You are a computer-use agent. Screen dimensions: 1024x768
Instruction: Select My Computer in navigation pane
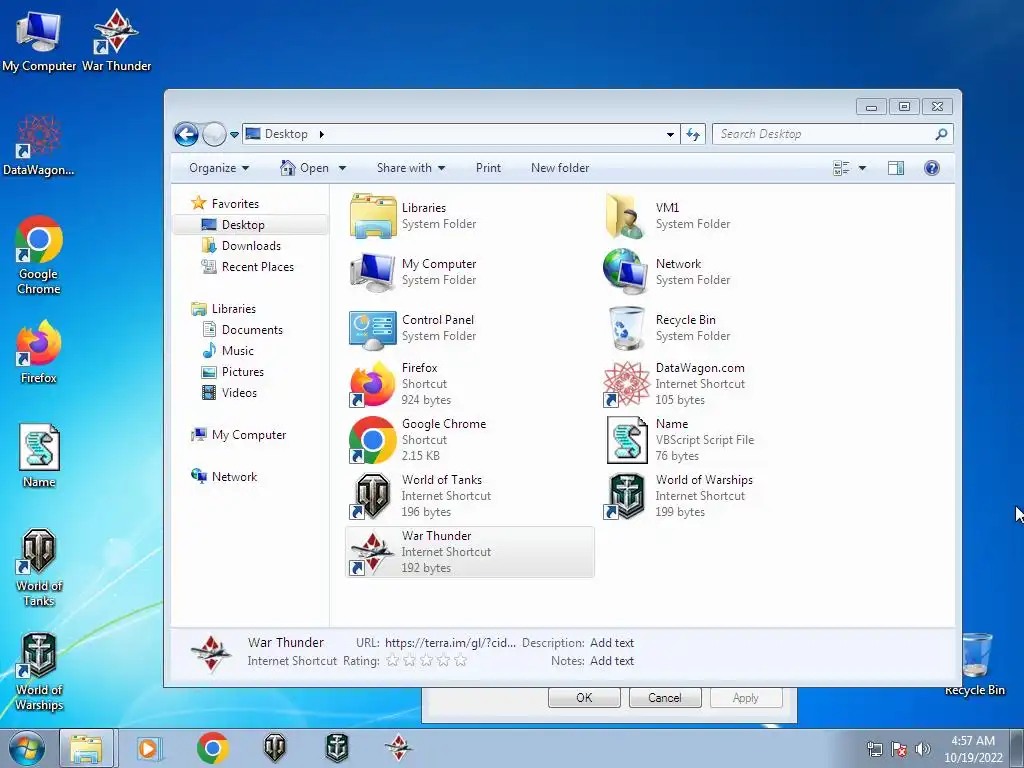point(248,435)
